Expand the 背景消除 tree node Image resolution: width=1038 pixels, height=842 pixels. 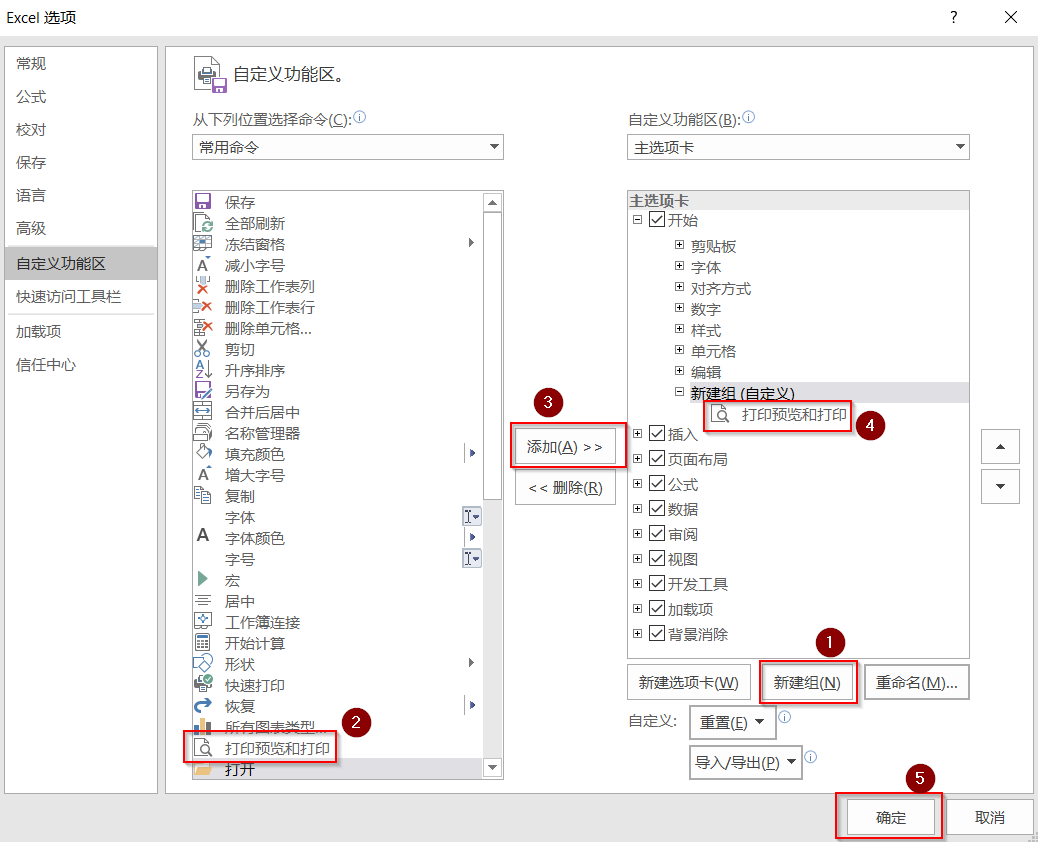[637, 633]
